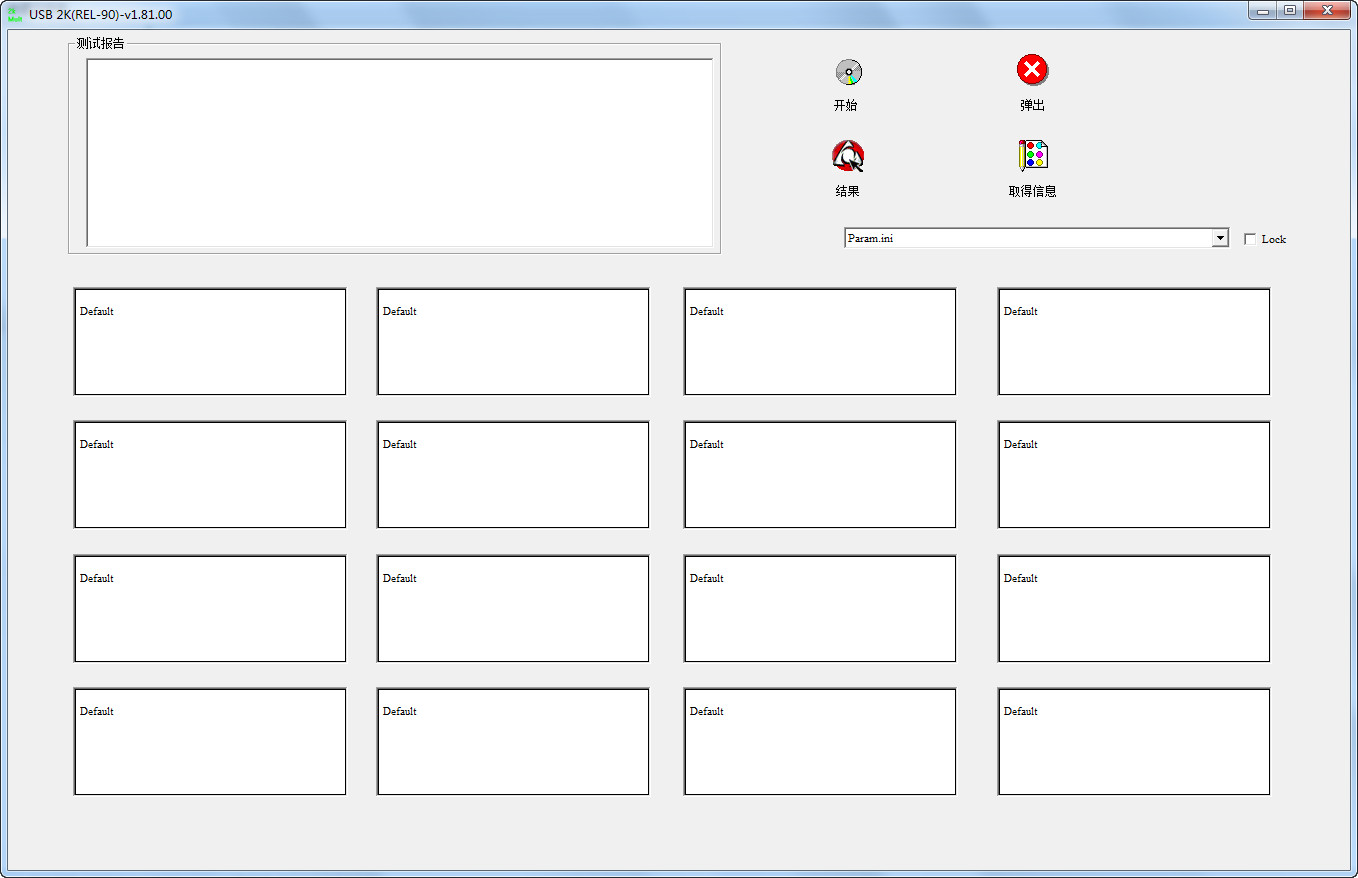Minimize the USB 2K window
The width and height of the screenshot is (1358, 878).
[x=1263, y=10]
